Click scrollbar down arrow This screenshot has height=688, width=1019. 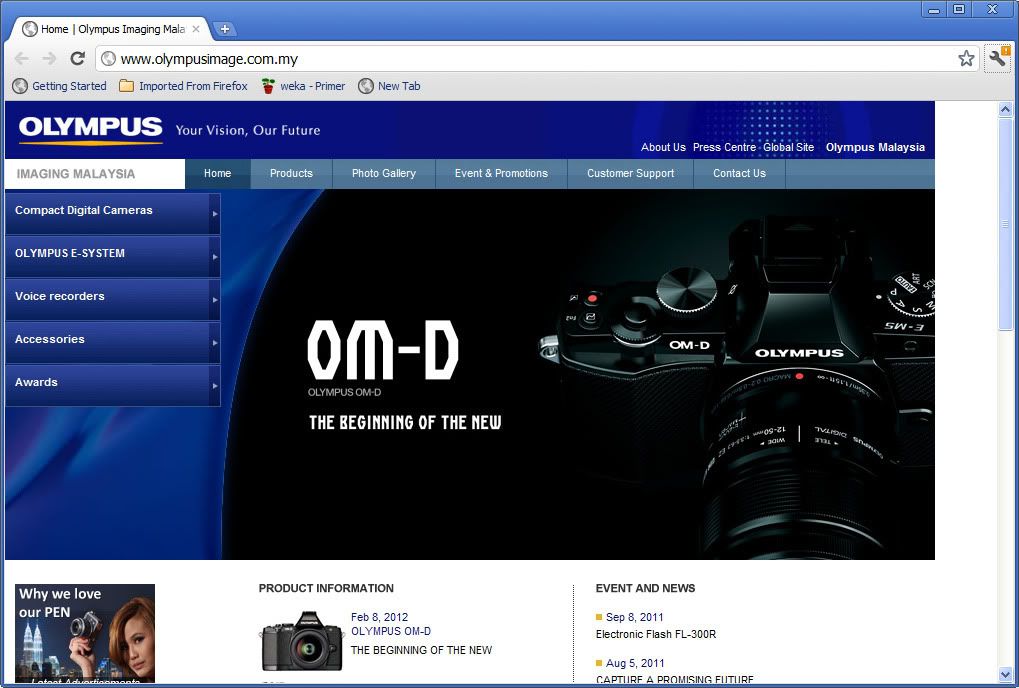(1005, 675)
